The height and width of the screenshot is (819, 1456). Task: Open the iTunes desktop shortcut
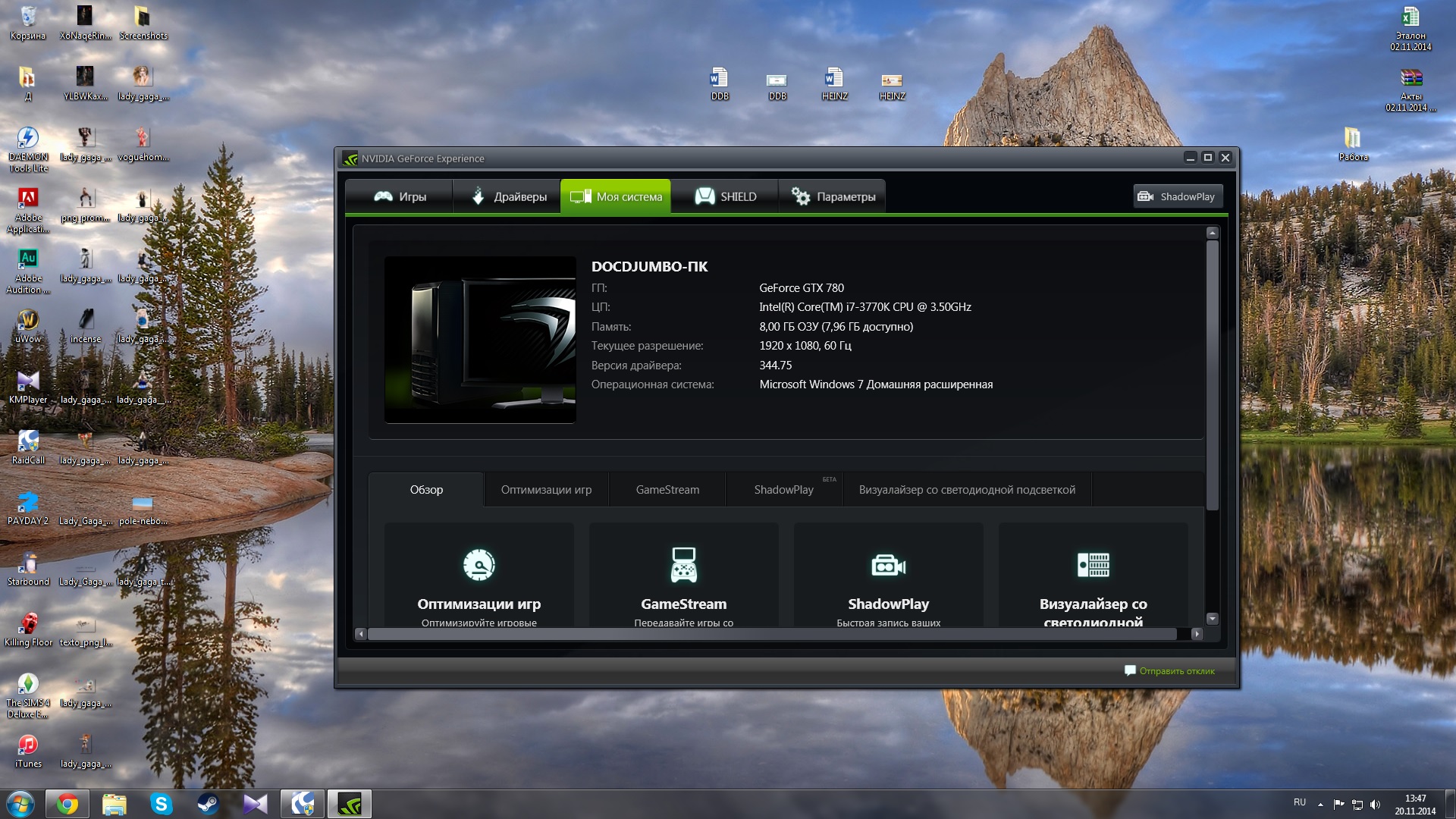[x=28, y=751]
